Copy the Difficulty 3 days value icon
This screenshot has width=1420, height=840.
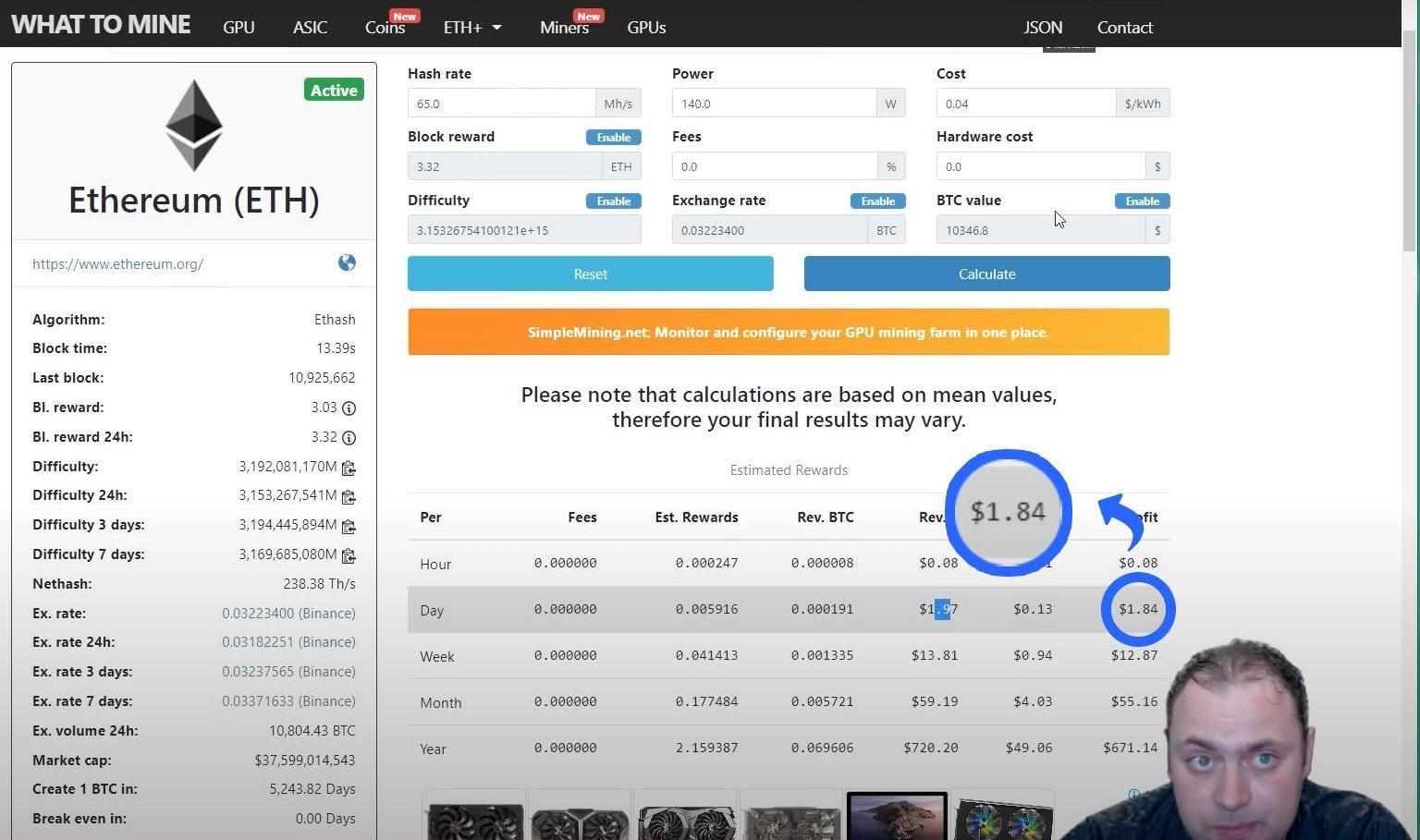(349, 527)
